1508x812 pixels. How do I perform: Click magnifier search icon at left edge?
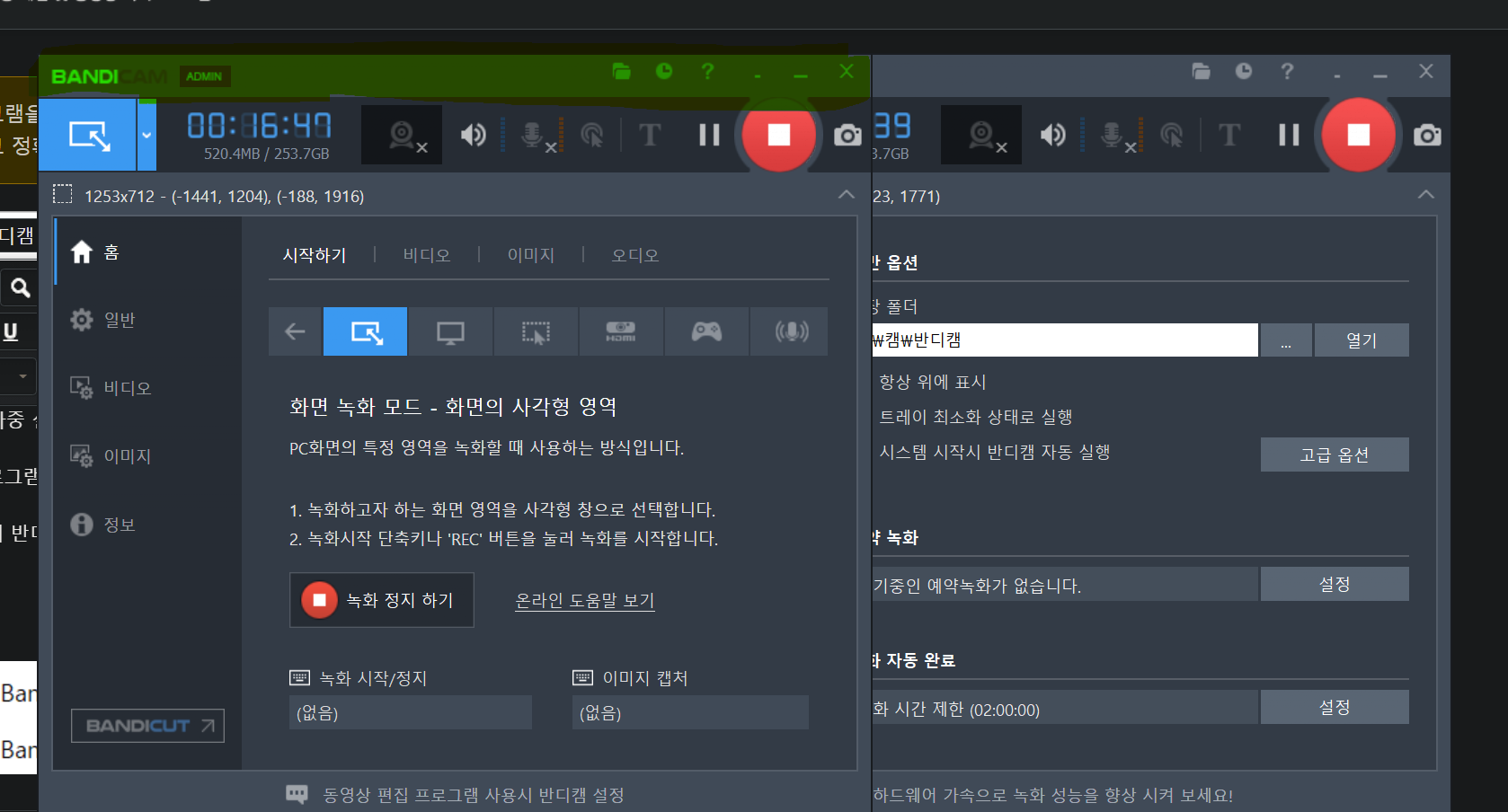click(x=20, y=287)
